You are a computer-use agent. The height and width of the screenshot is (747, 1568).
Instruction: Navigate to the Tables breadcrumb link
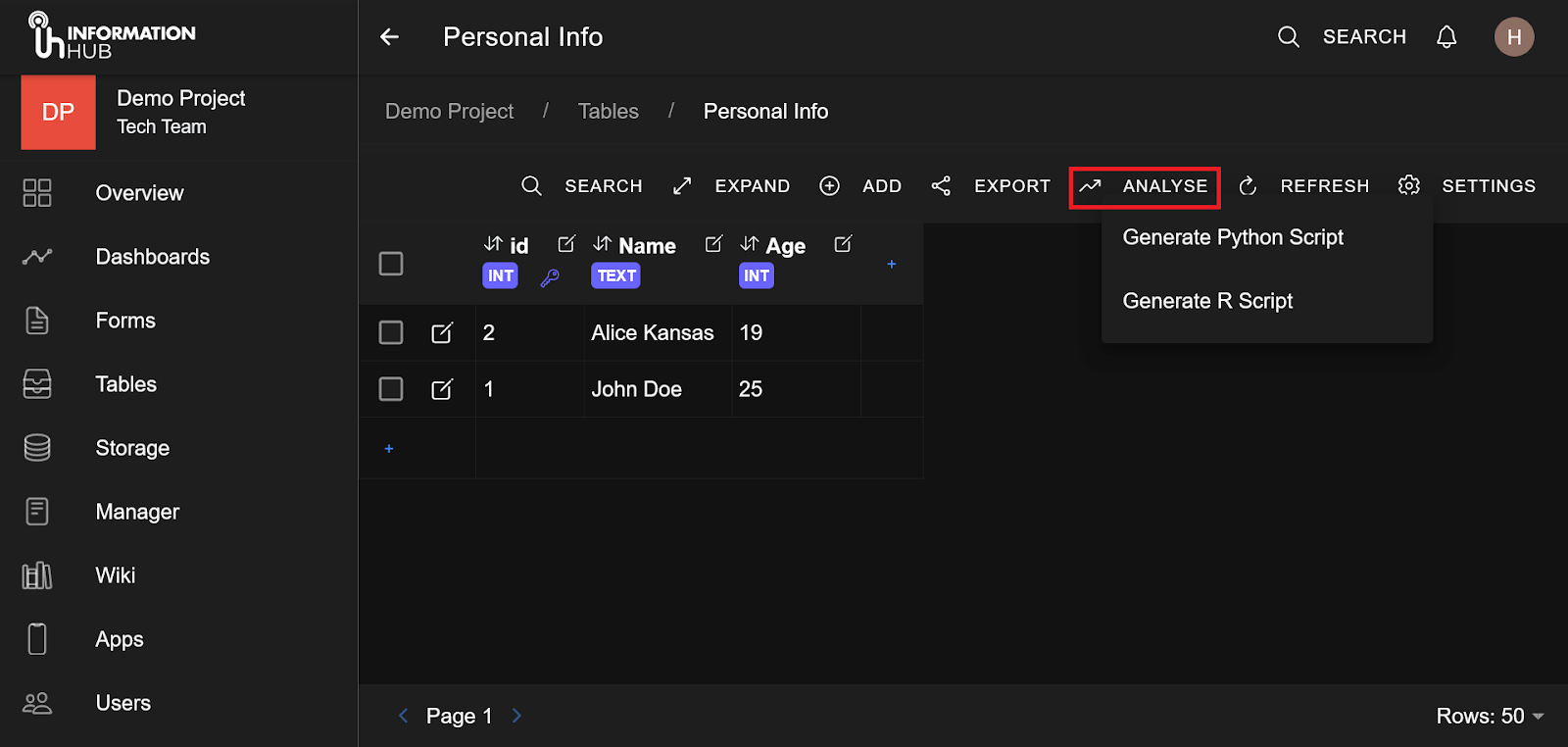pyautogui.click(x=608, y=112)
